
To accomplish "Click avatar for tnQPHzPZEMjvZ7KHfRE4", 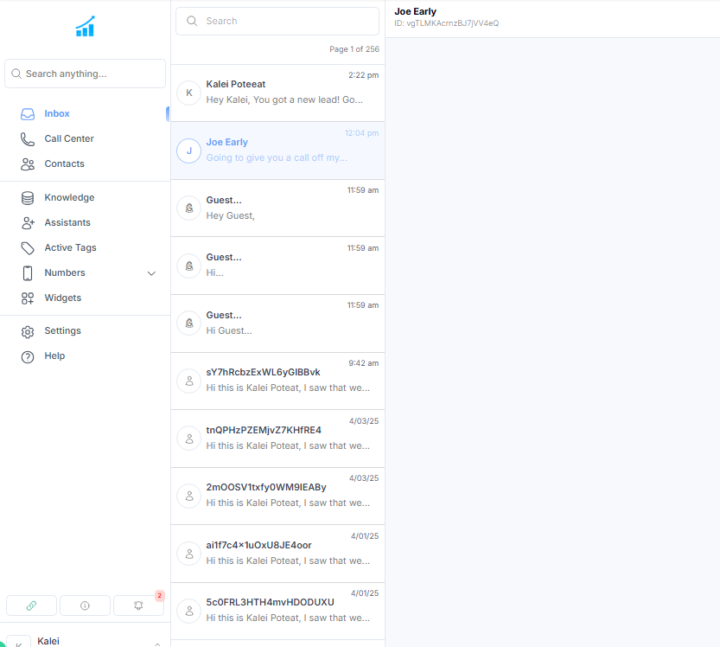I will coord(189,439).
